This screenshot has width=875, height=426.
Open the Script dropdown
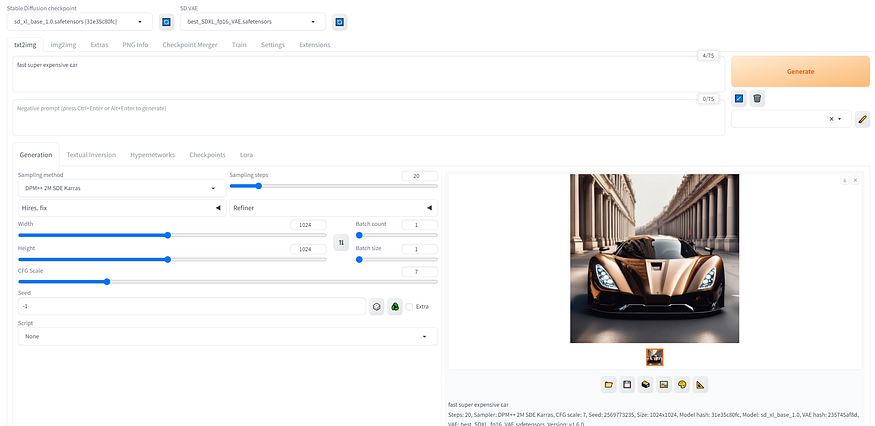coord(228,337)
